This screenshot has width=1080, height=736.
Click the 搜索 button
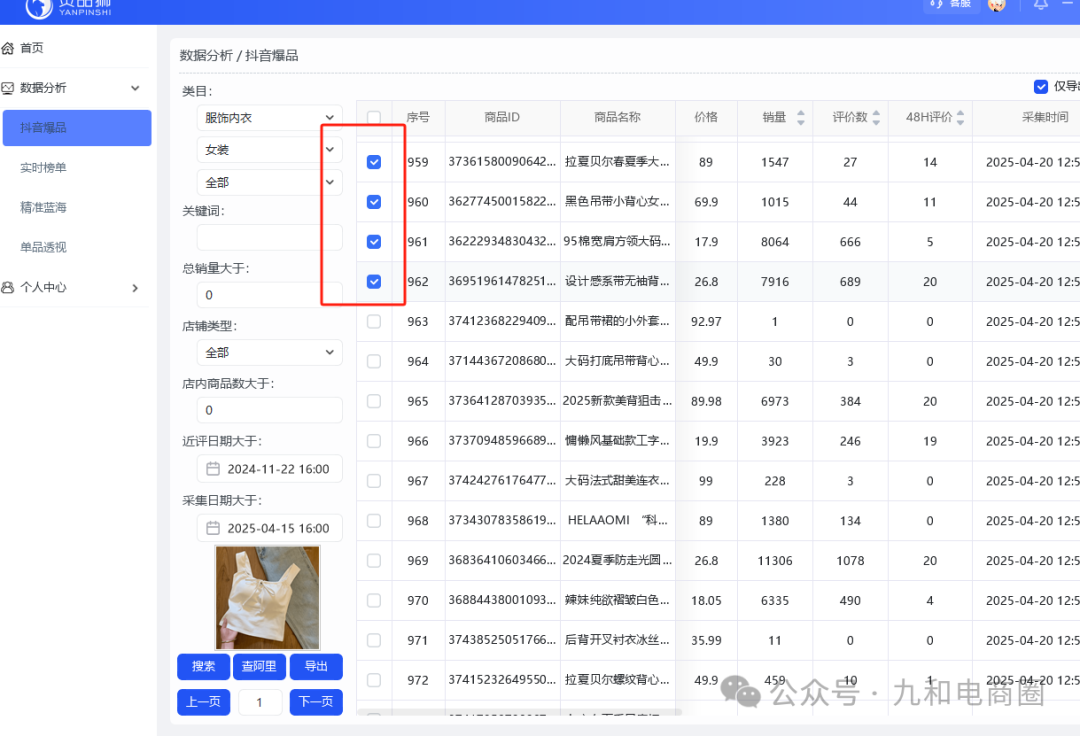tap(203, 666)
